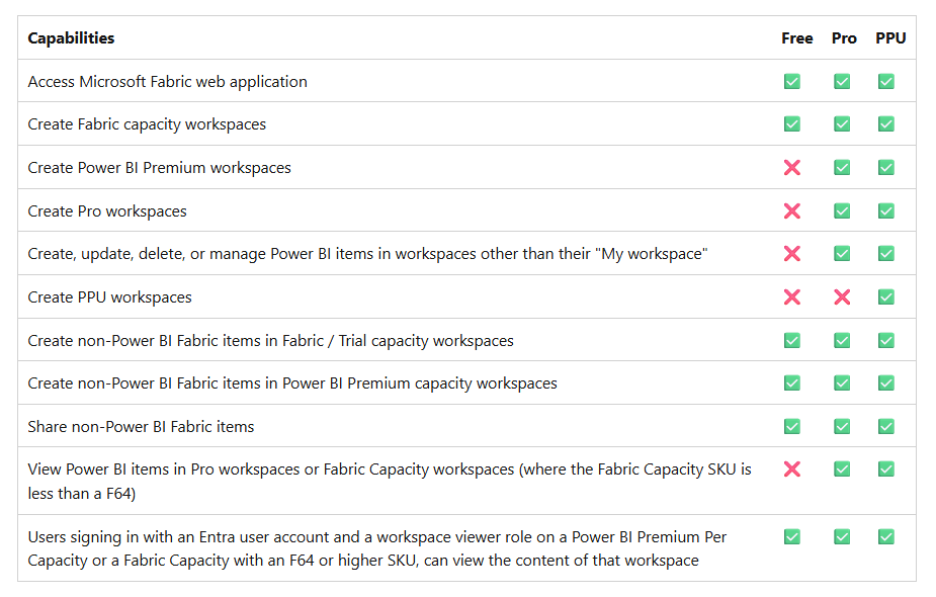Select the Pro column header
936x597 pixels.
(x=843, y=38)
